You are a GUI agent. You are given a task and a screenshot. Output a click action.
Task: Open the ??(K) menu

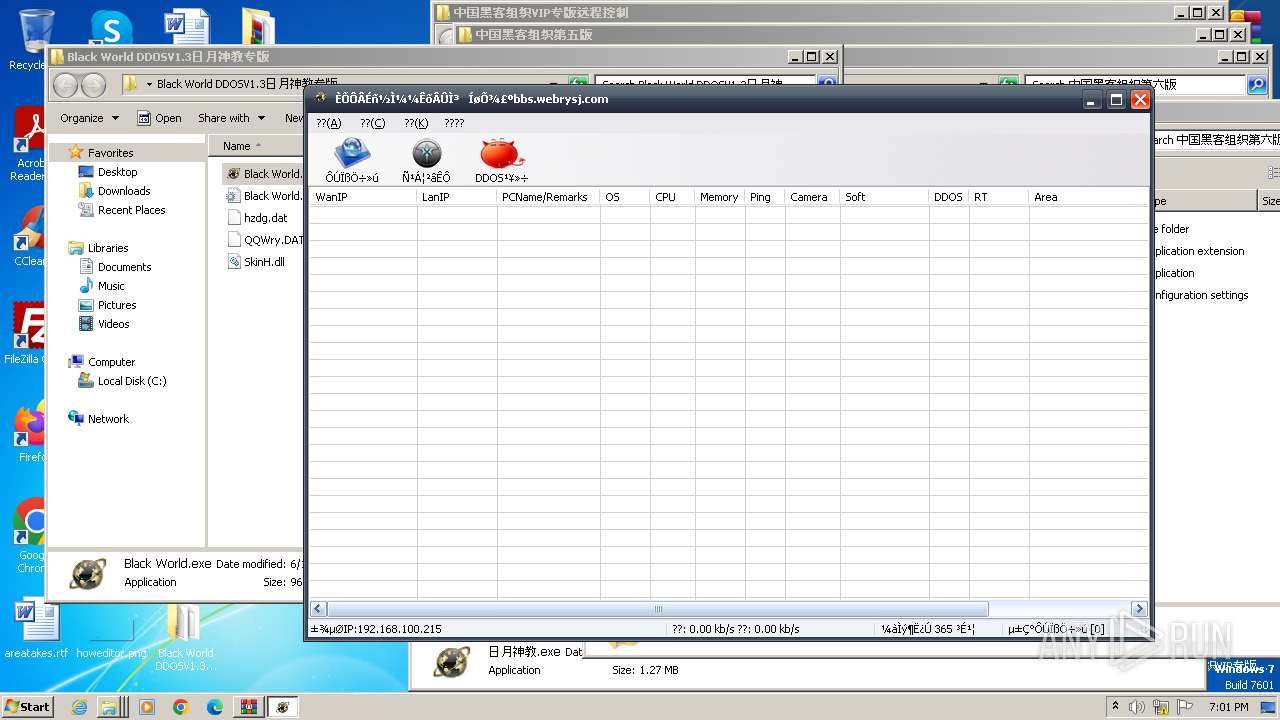coord(416,123)
